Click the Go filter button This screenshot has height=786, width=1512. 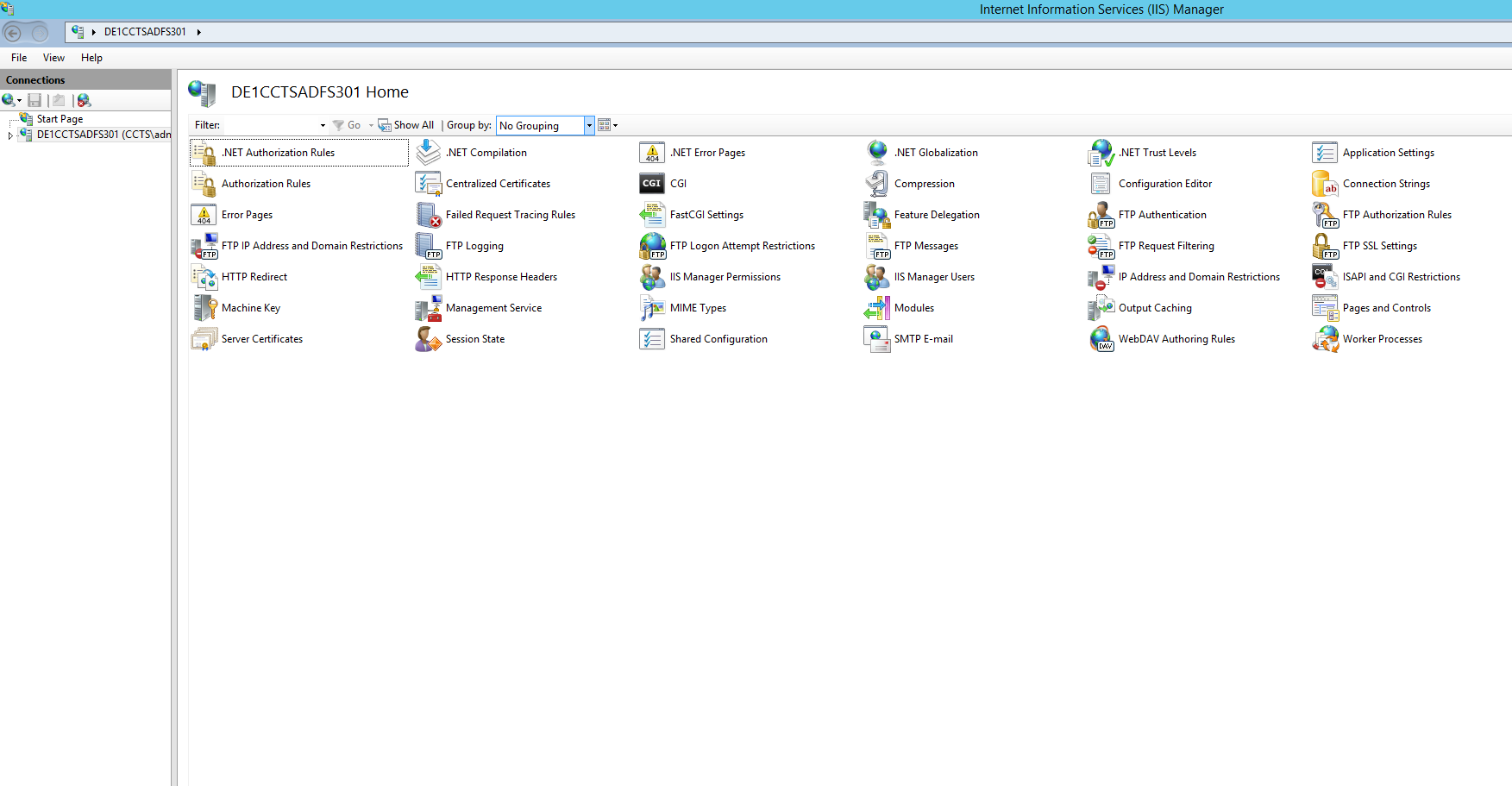347,125
